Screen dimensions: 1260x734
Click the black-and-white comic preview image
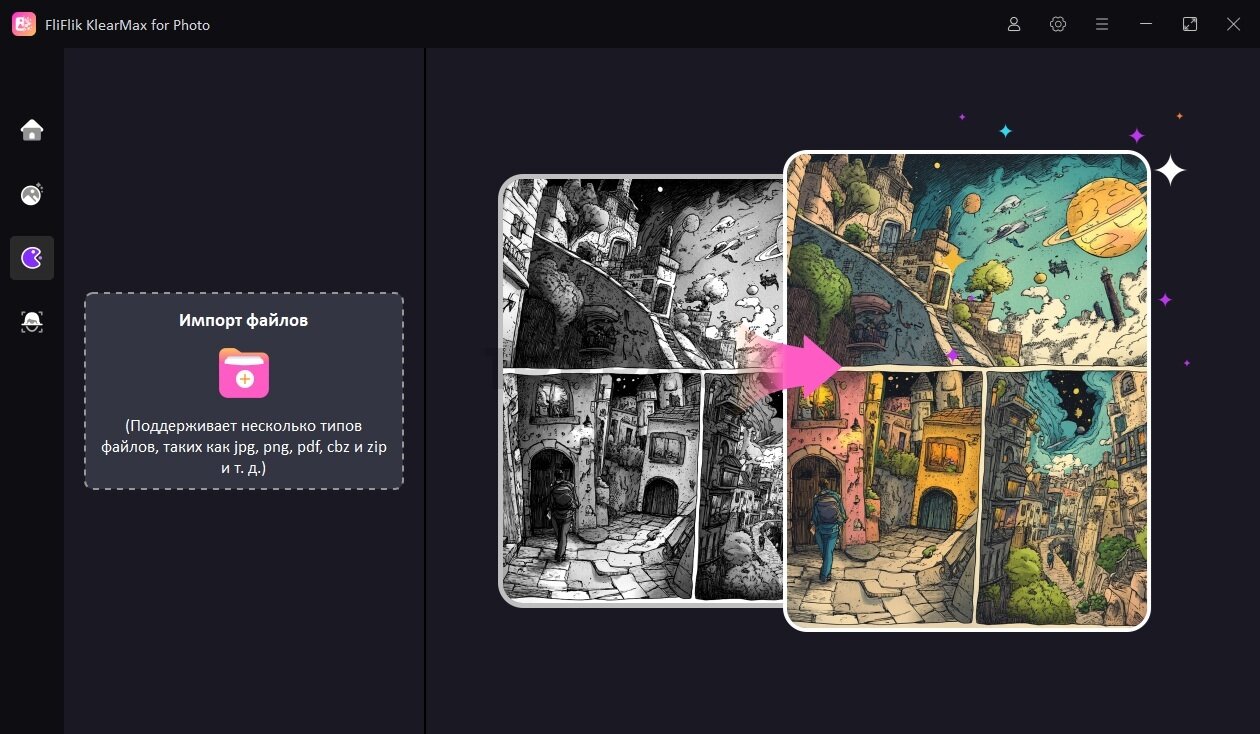click(x=641, y=391)
